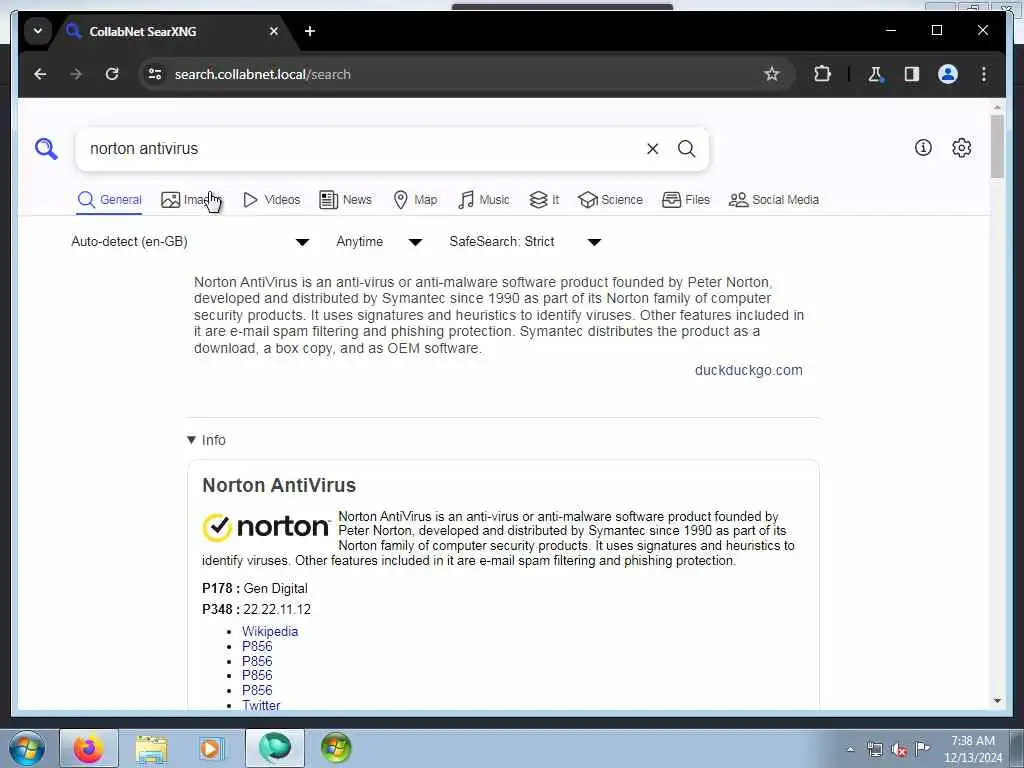Switch to the It search category
1024x768 pixels.
click(544, 200)
